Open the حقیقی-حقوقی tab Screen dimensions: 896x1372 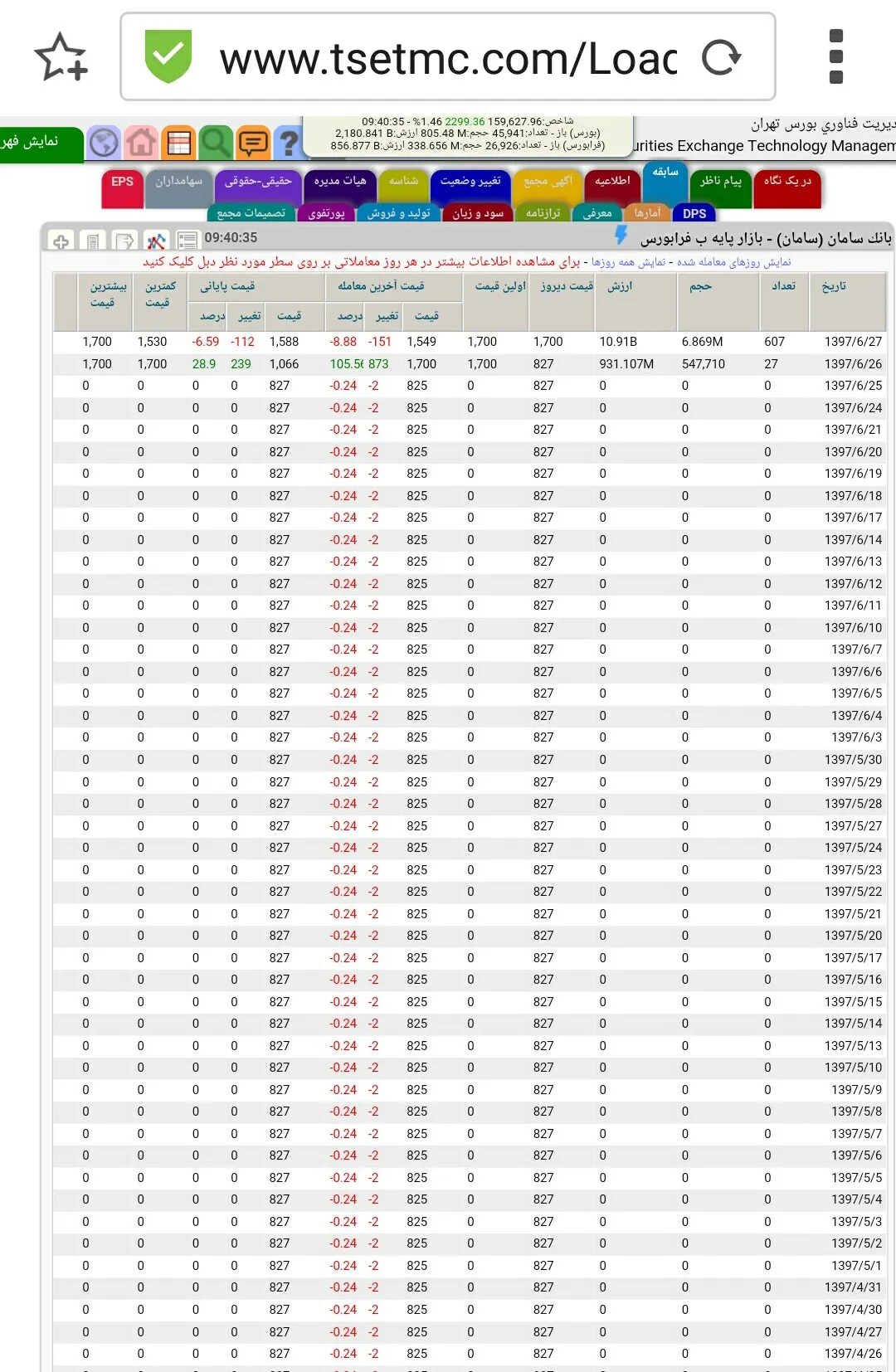[258, 182]
